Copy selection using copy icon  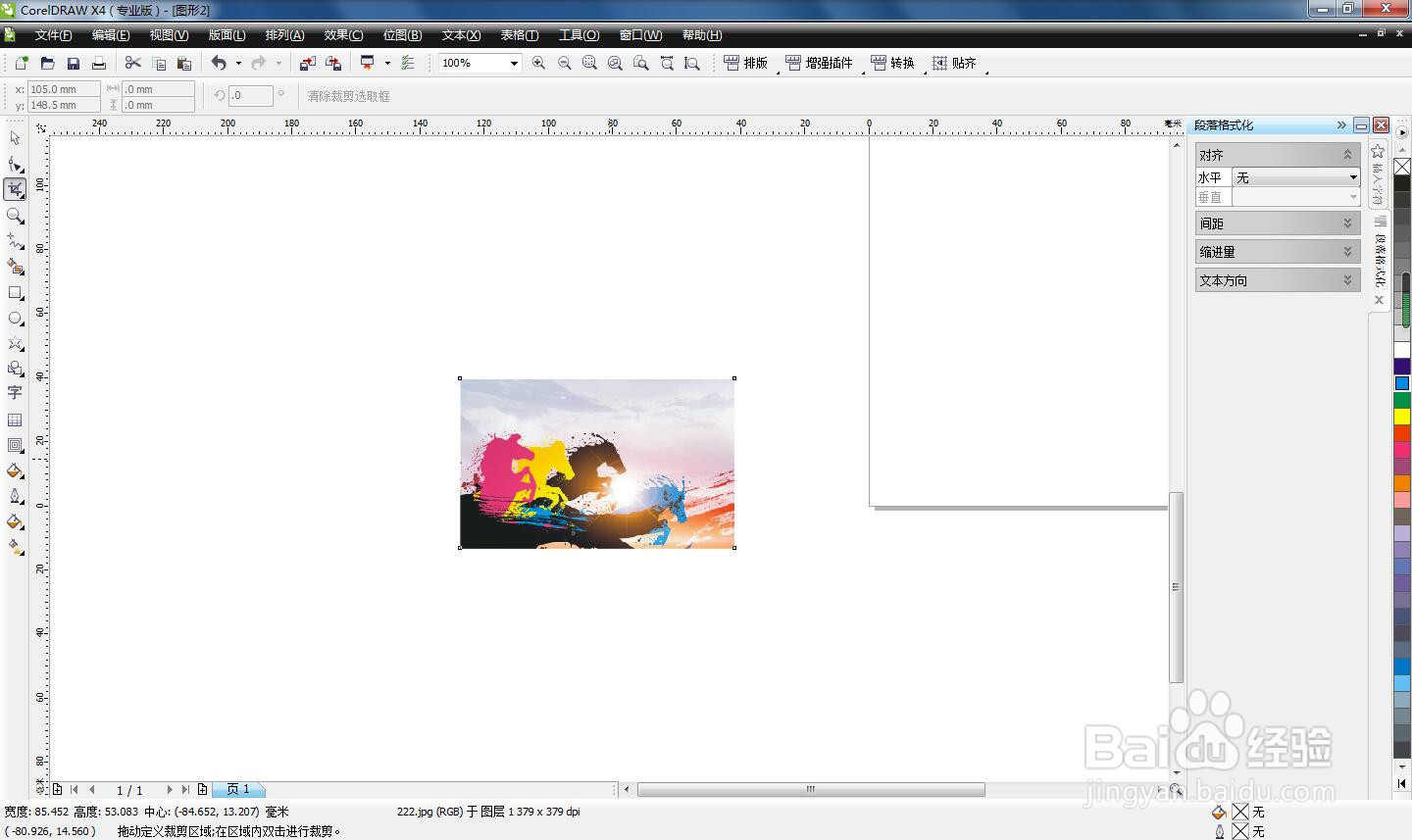[x=159, y=63]
